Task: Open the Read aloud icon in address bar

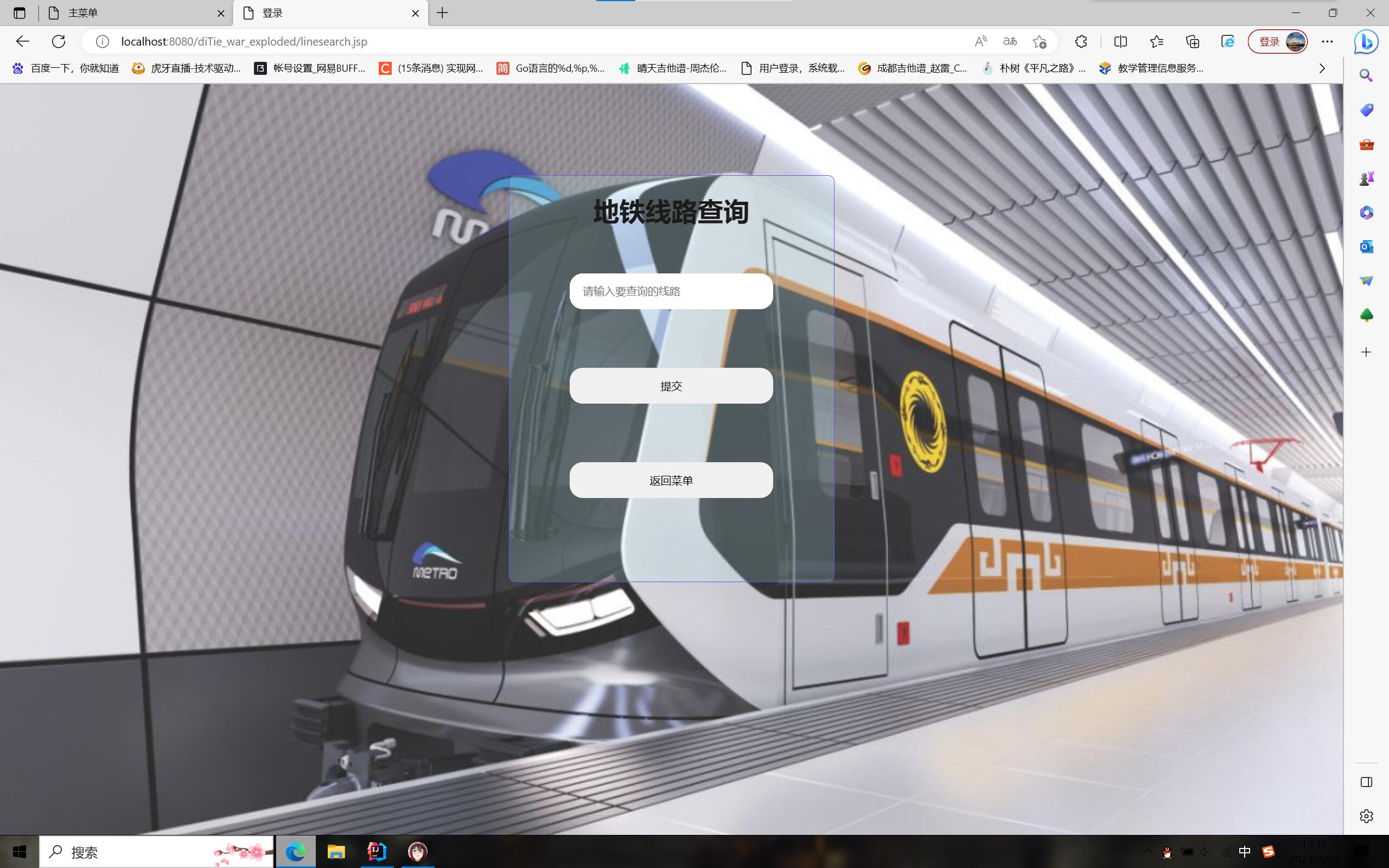Action: click(x=980, y=41)
